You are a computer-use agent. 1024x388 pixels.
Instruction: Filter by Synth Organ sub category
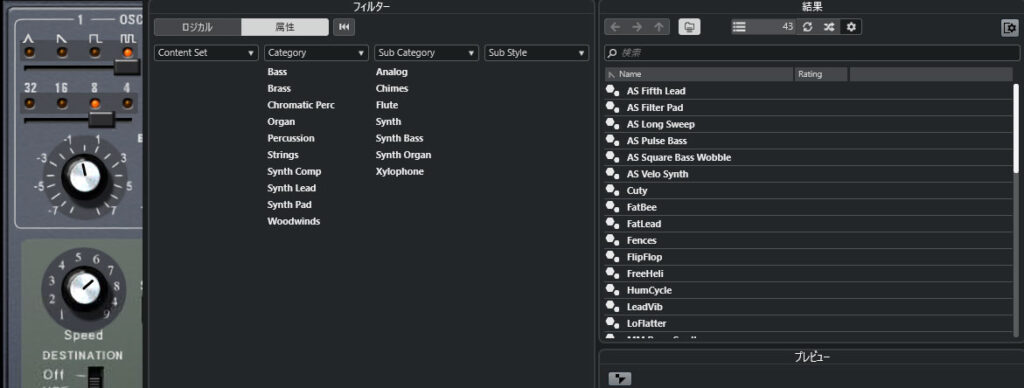(403, 155)
